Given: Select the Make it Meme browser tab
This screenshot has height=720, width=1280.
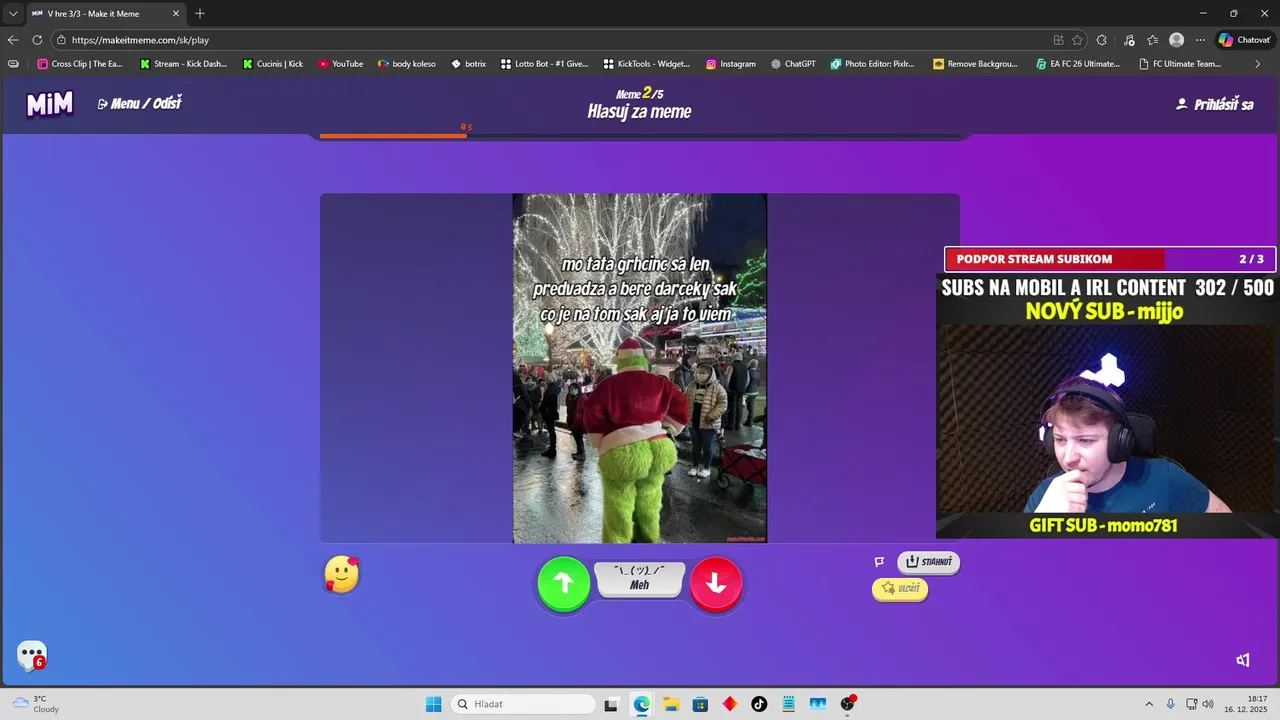Looking at the screenshot, I should [105, 14].
